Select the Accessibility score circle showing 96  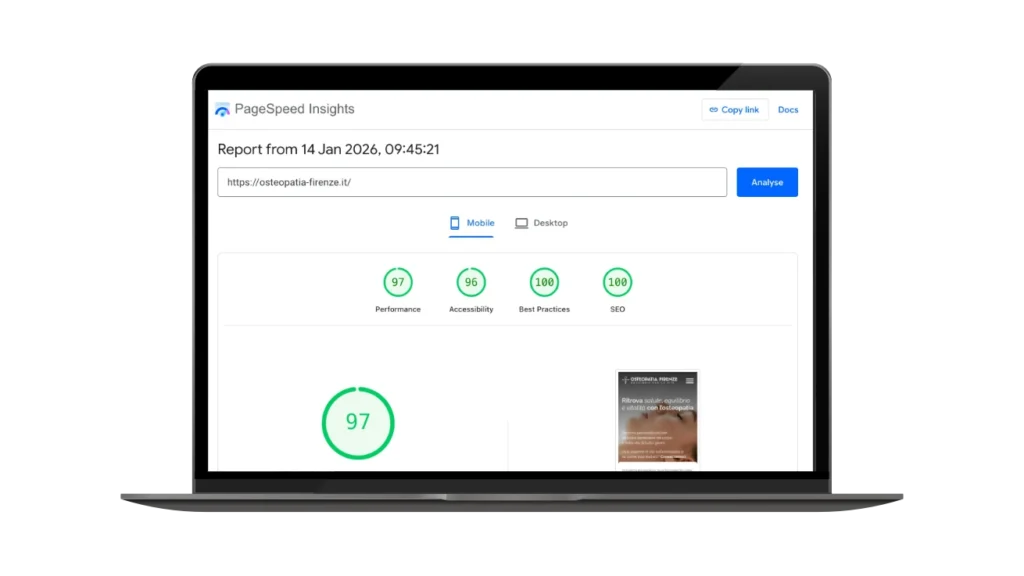pos(471,282)
